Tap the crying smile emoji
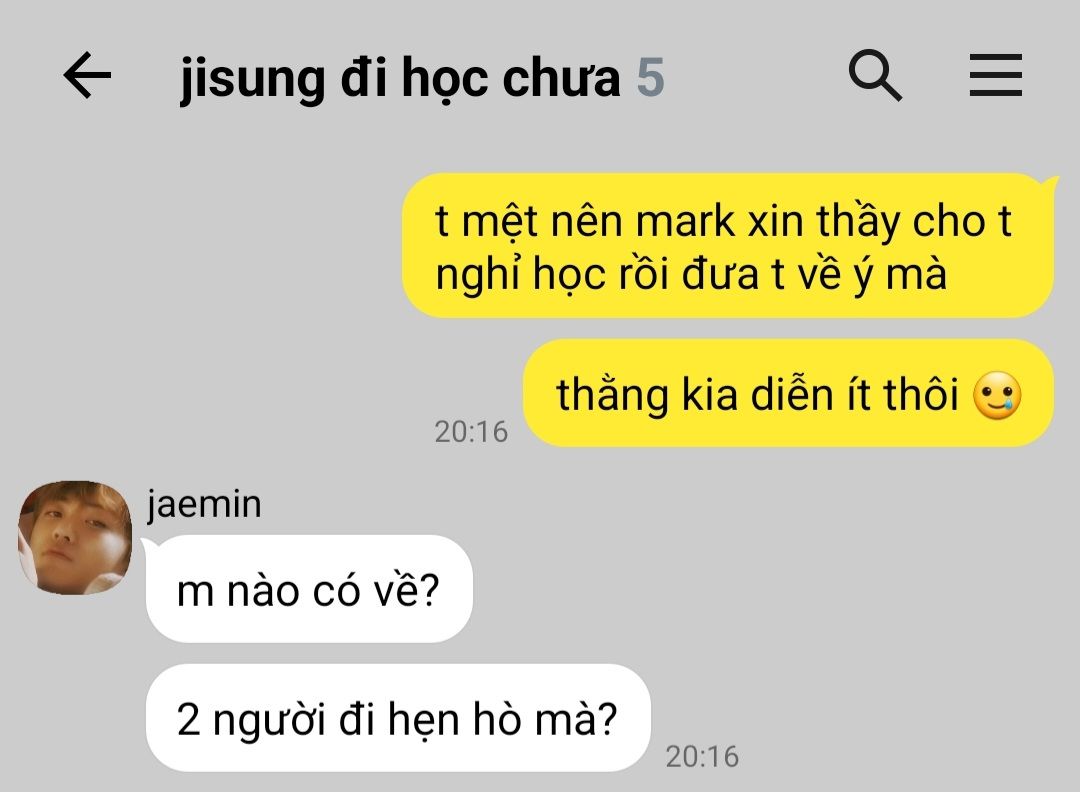The height and width of the screenshot is (792, 1080). click(x=997, y=396)
